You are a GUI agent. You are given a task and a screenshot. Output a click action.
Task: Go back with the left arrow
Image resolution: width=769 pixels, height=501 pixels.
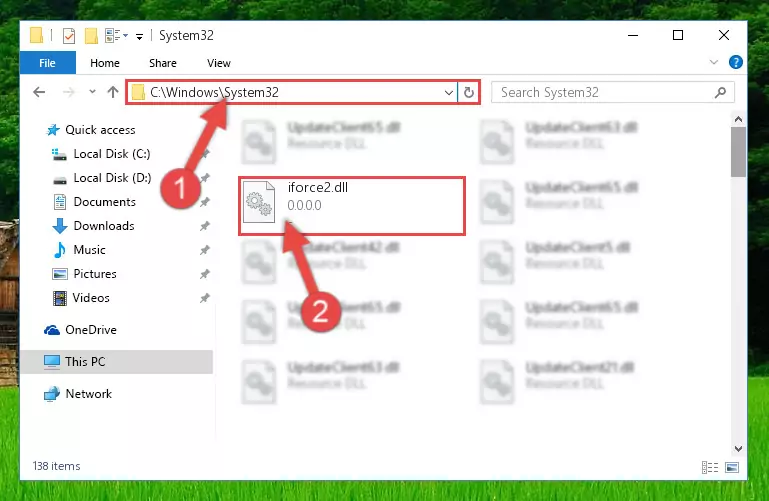(39, 92)
